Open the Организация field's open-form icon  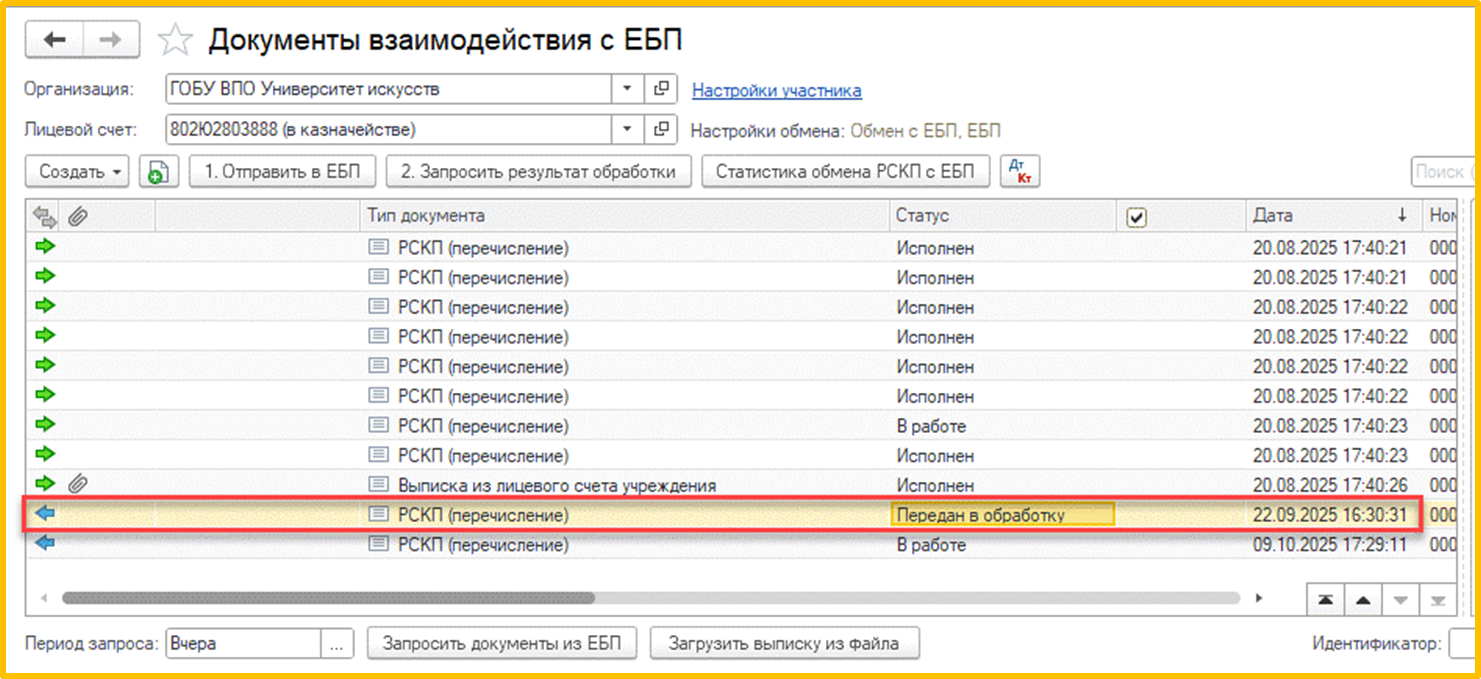(x=660, y=89)
